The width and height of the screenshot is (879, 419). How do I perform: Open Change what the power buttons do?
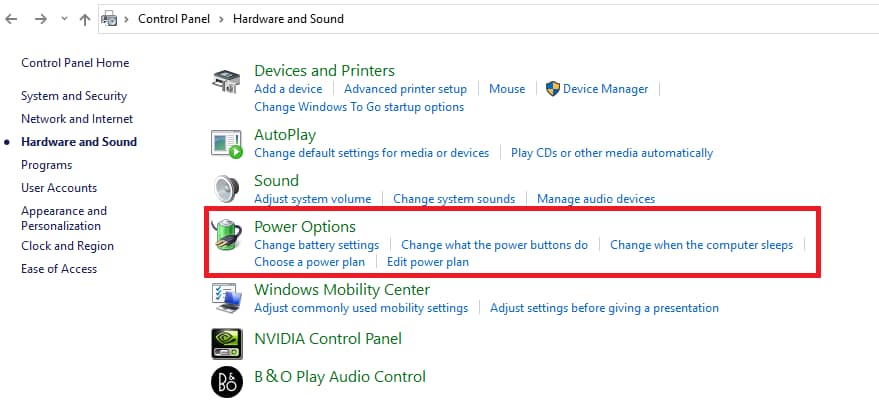click(494, 245)
